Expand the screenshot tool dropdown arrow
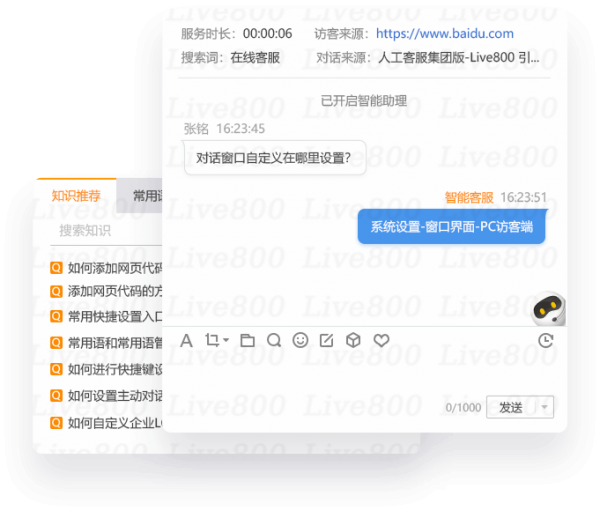 pos(226,340)
